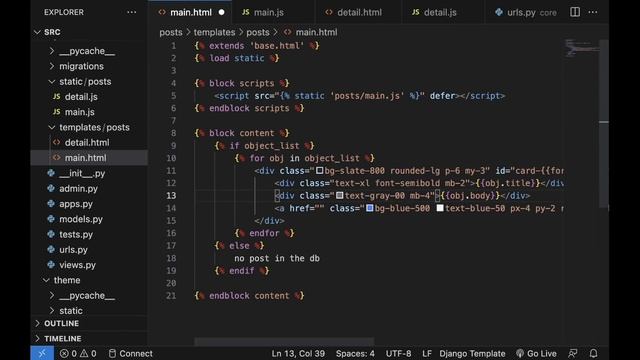The image size is (640, 360).
Task: Open the errors and warnings indicator
Action: (78, 353)
